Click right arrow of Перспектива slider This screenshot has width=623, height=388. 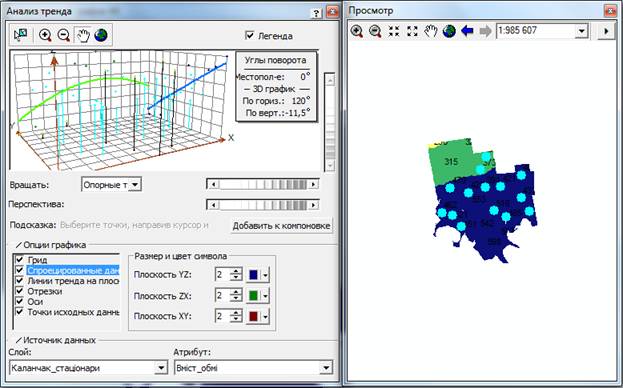[x=313, y=205]
